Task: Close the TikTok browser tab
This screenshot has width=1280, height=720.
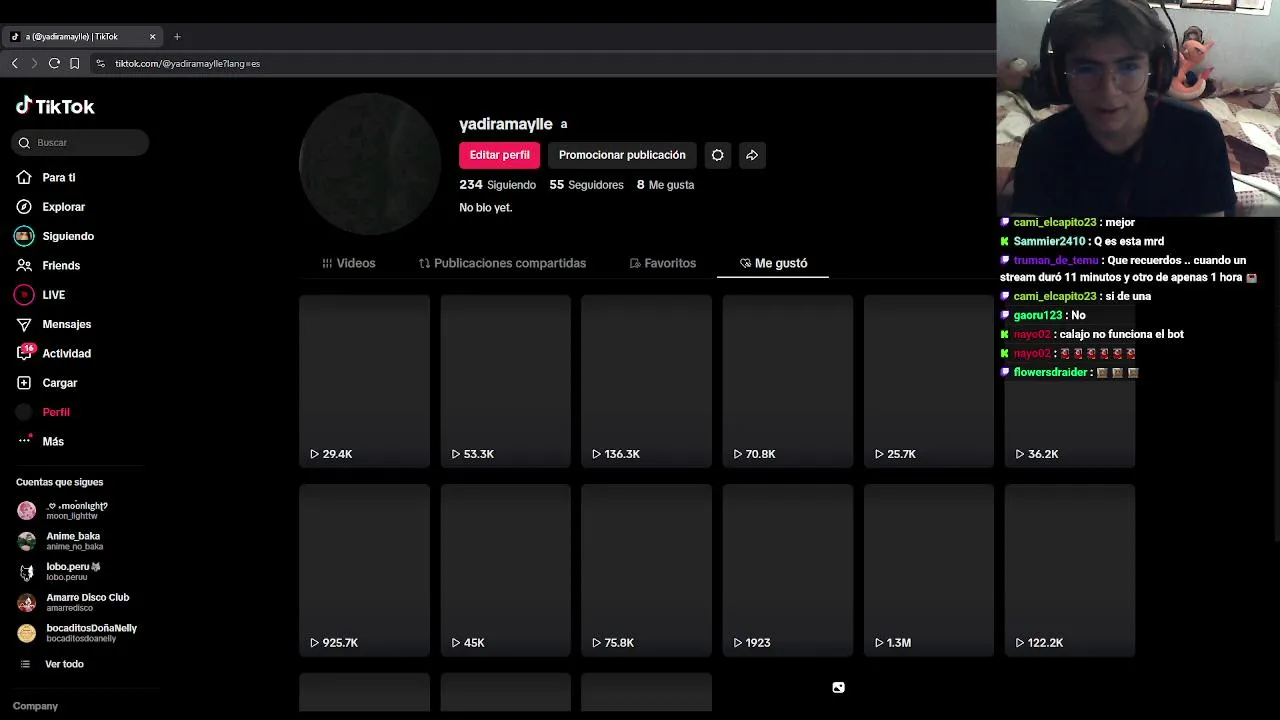Action: tap(152, 37)
